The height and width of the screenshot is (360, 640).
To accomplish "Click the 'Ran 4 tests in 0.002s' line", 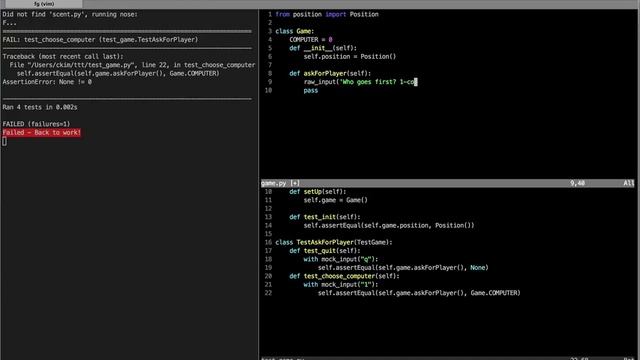I will click(40, 107).
